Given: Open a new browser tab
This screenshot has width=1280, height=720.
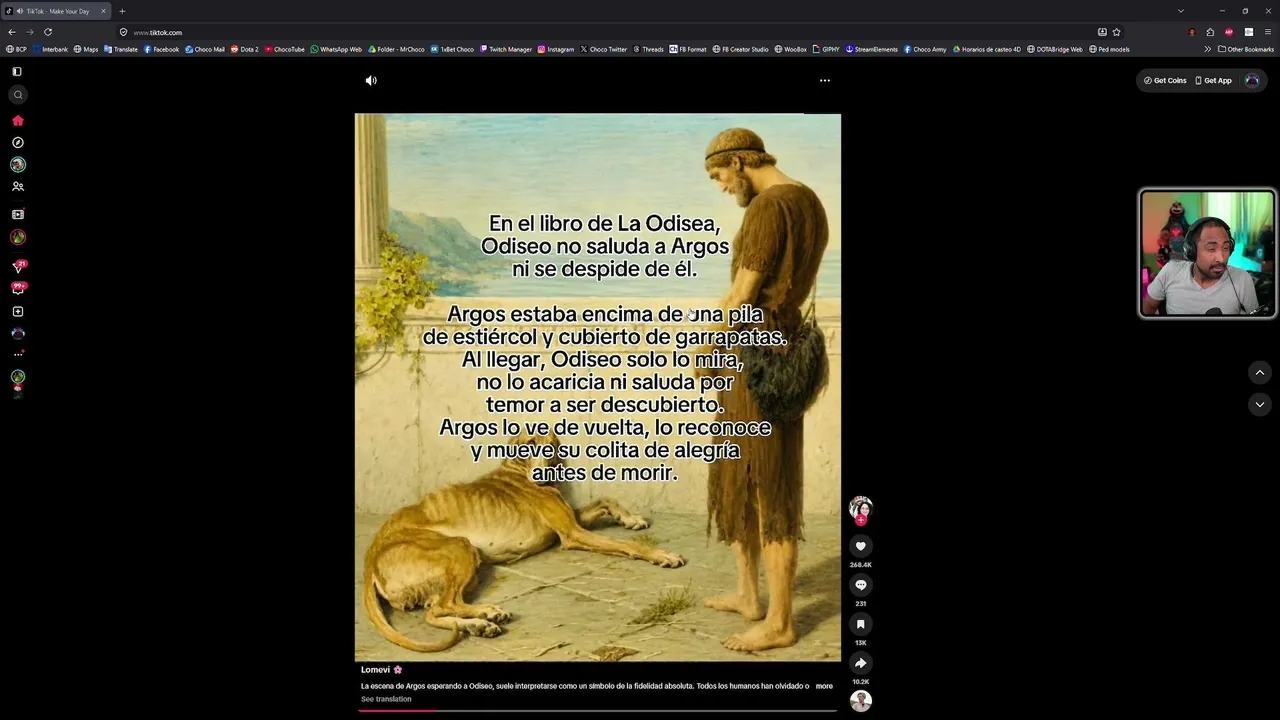Looking at the screenshot, I should (122, 11).
